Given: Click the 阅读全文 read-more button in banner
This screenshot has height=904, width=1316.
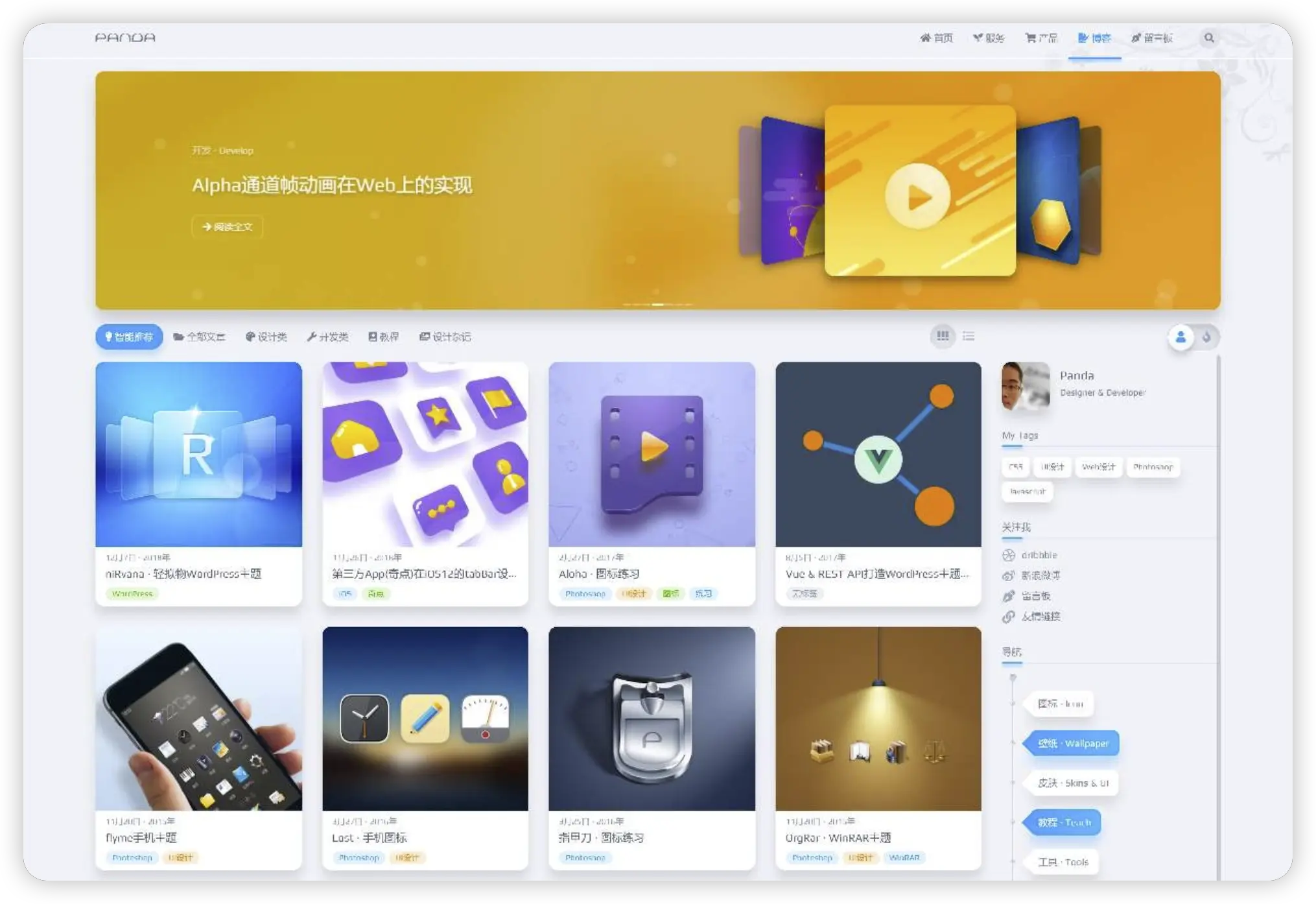Looking at the screenshot, I should (x=227, y=226).
